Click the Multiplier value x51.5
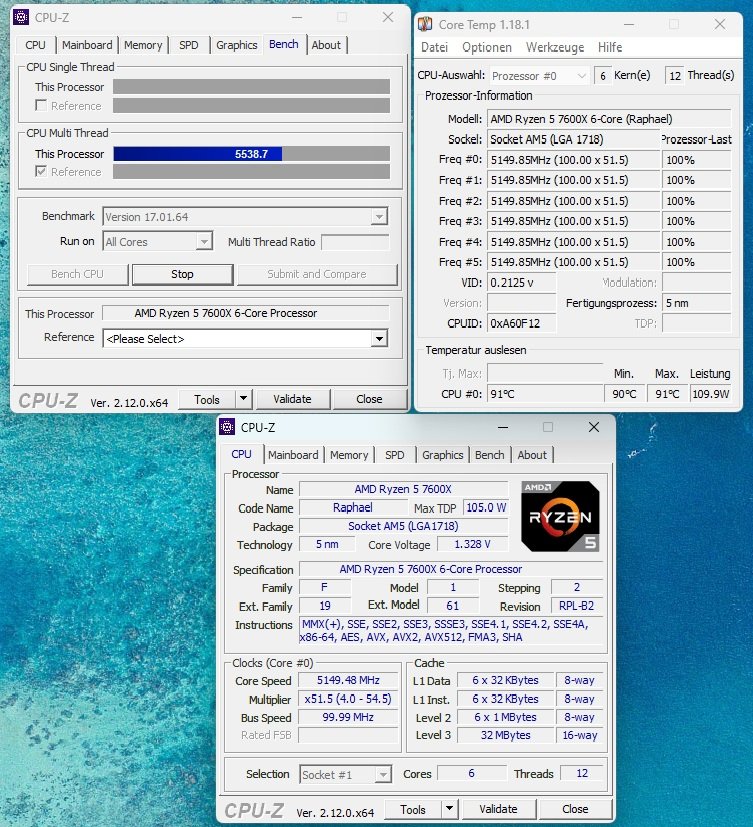Image resolution: width=753 pixels, height=827 pixels. tap(348, 699)
